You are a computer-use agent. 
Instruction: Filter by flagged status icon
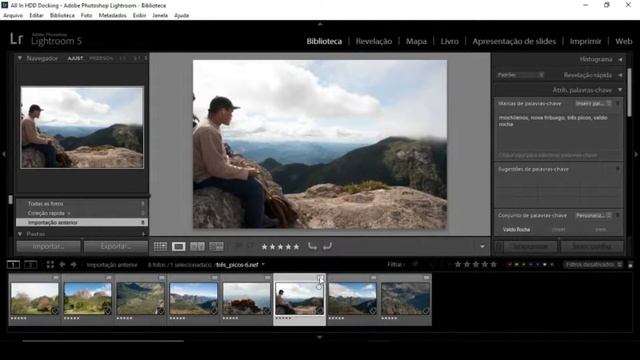point(415,264)
